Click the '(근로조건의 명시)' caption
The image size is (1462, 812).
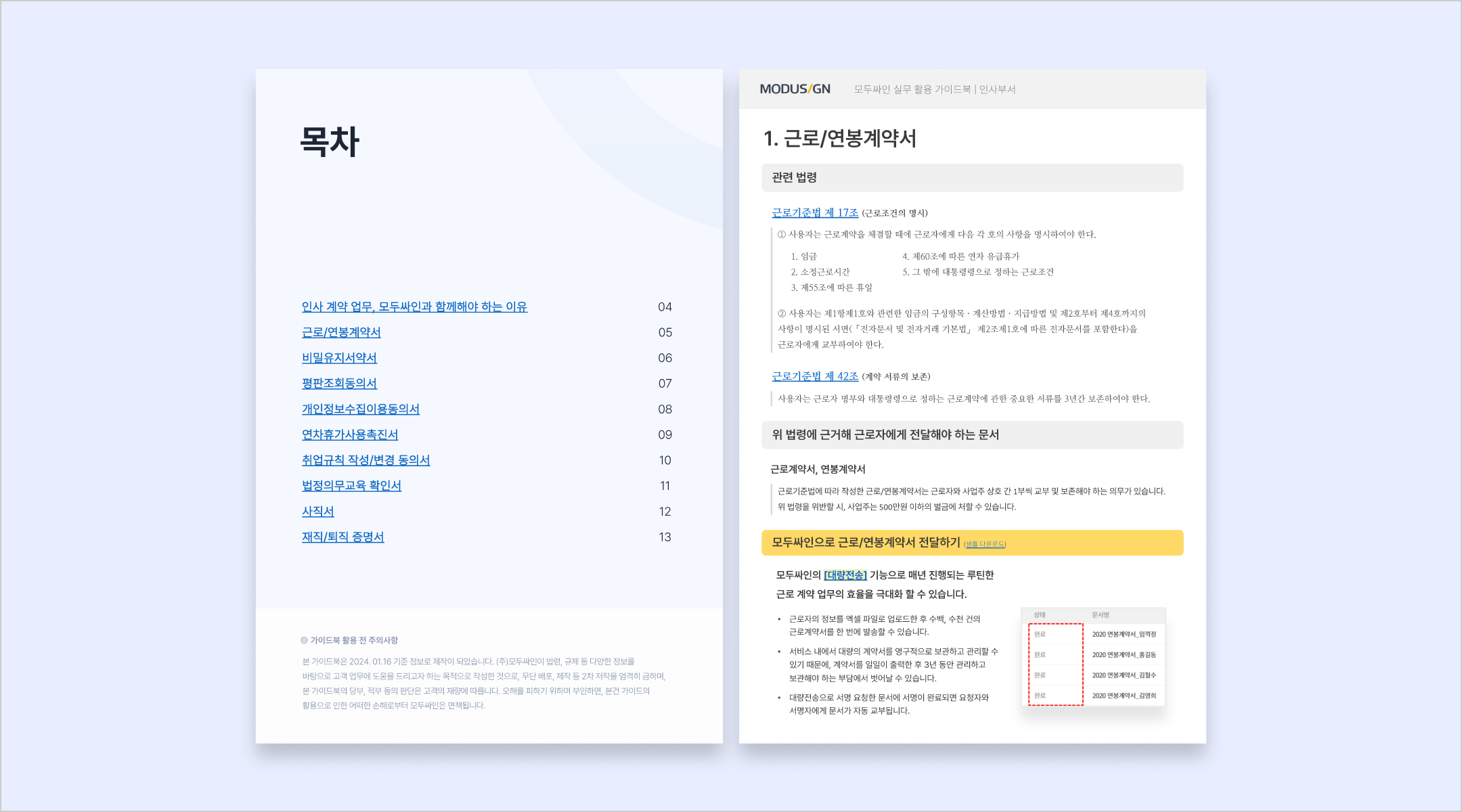tap(895, 214)
